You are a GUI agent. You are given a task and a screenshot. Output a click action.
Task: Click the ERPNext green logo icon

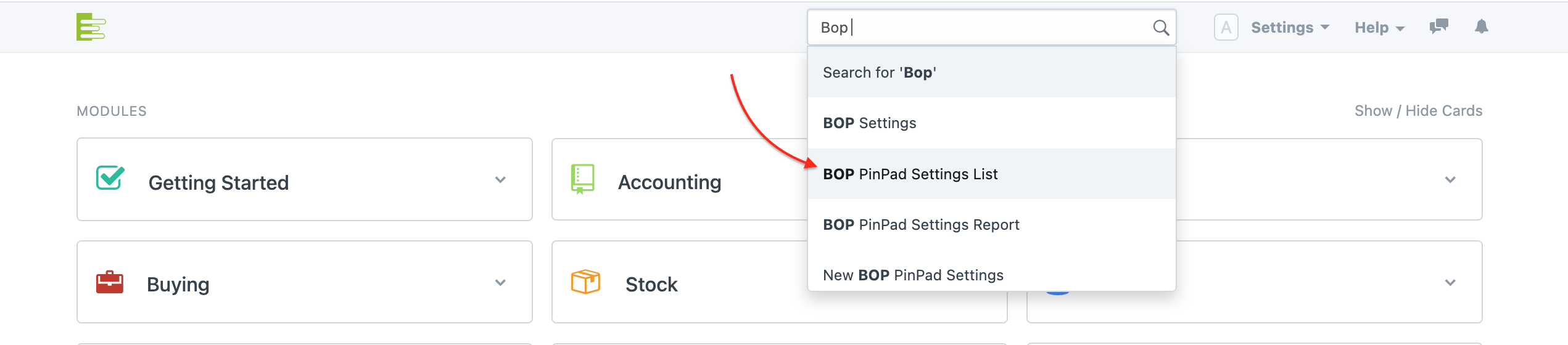[x=91, y=27]
